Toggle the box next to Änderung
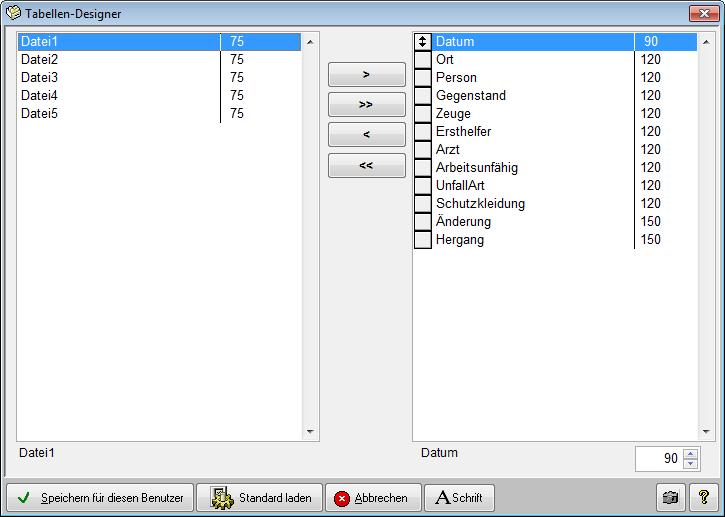 423,222
